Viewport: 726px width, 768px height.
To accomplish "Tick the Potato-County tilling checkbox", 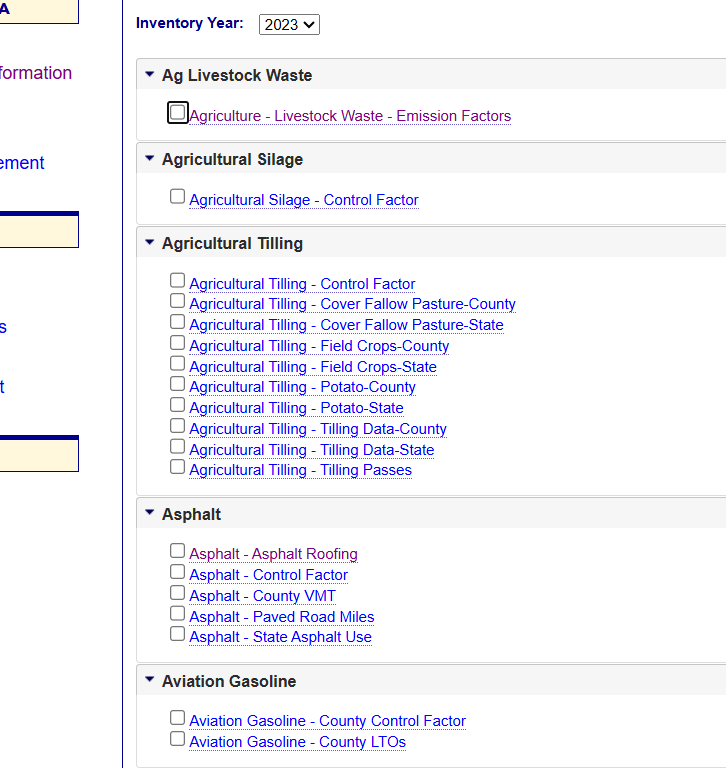I will (177, 384).
